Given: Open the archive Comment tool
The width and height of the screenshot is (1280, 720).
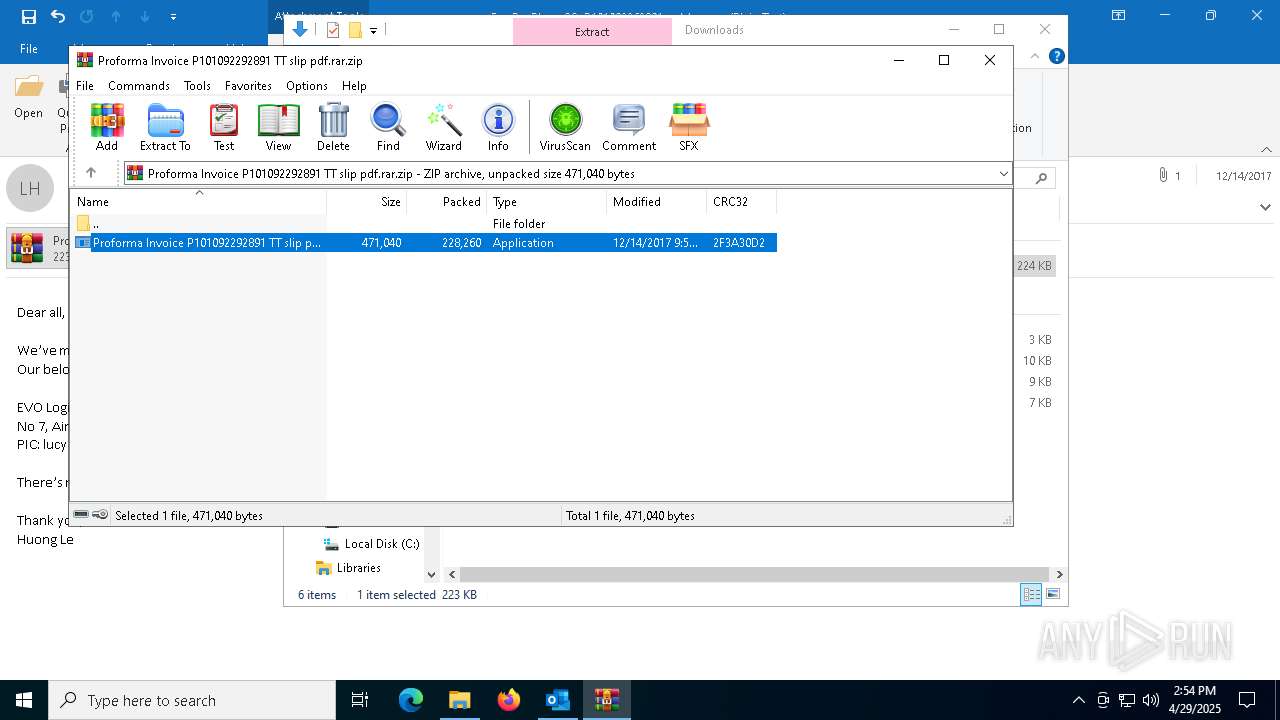Looking at the screenshot, I should point(629,128).
